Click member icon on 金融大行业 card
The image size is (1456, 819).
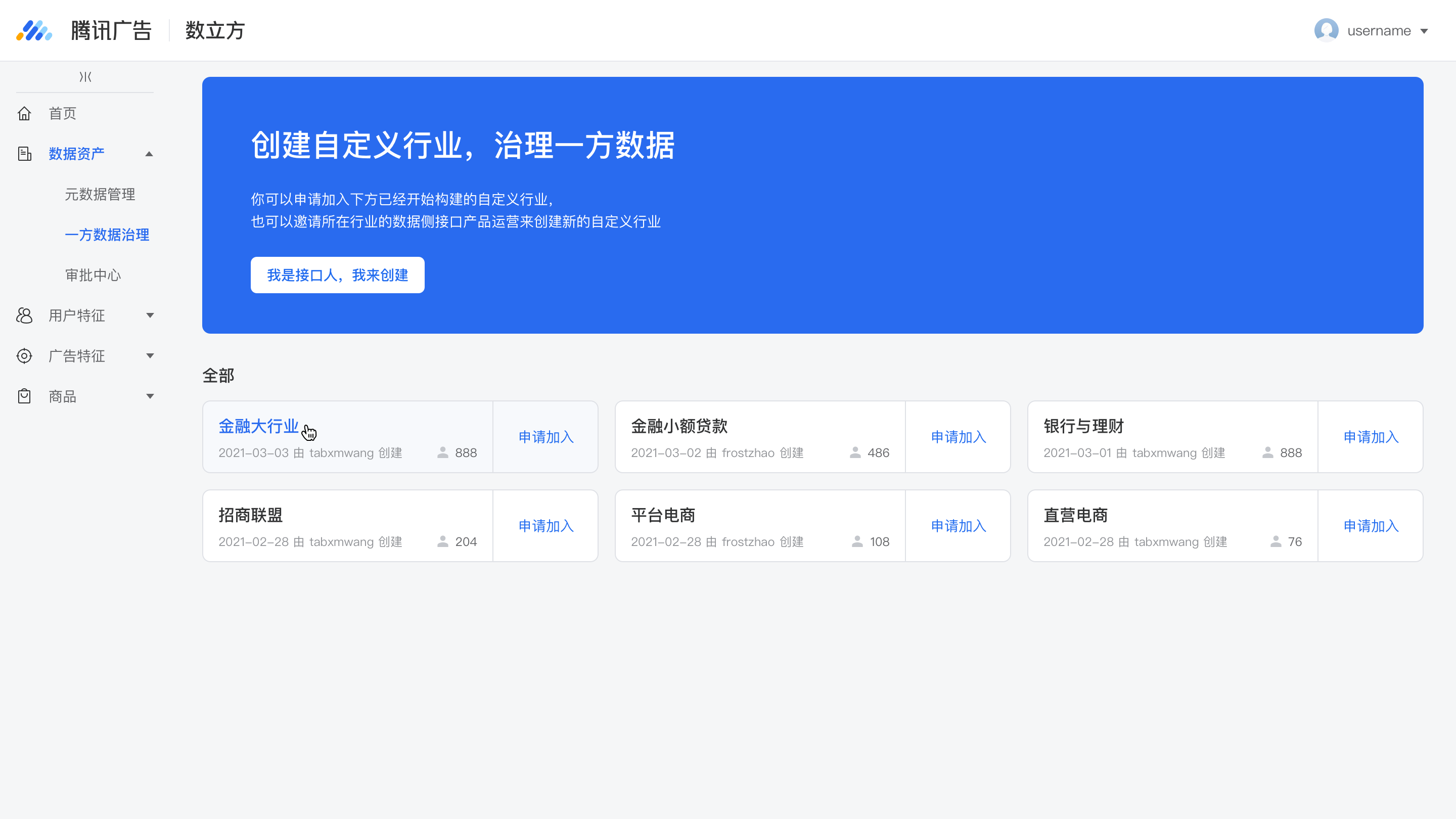pyautogui.click(x=442, y=453)
